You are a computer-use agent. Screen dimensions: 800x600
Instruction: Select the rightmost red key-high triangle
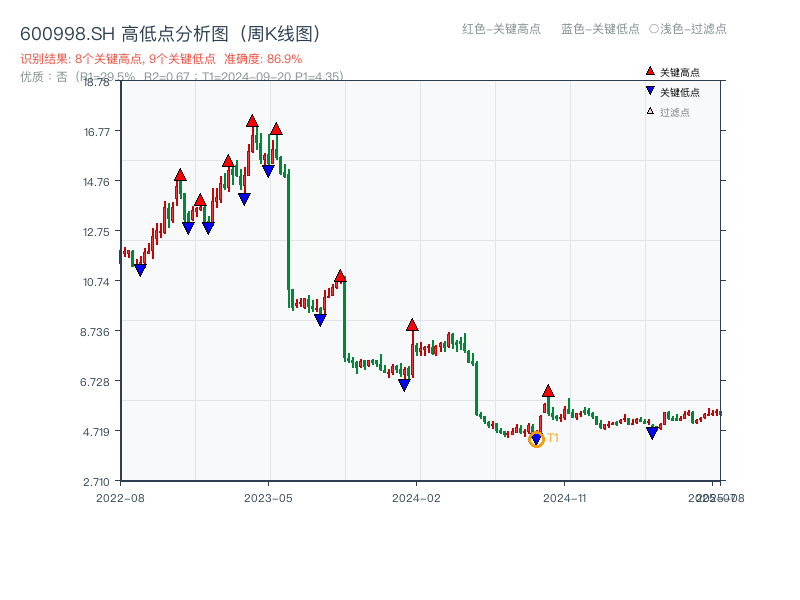(548, 391)
